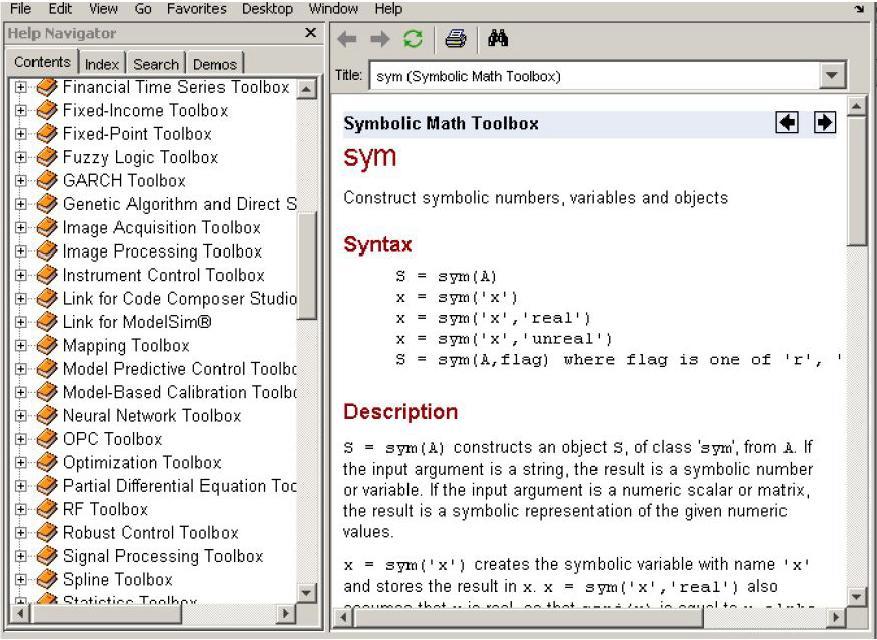Open find in page binoculars icon
Viewport: 877px width, 640px height.
point(497,39)
